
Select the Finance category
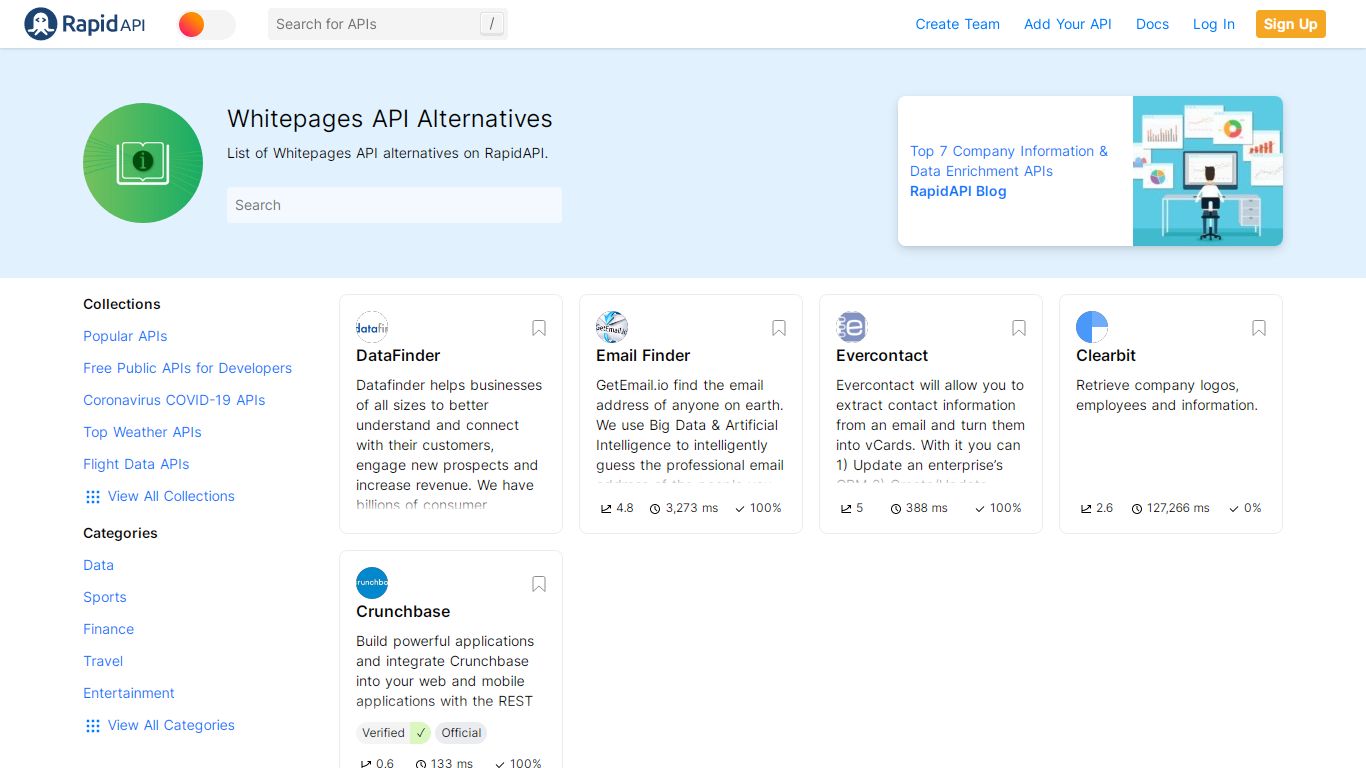point(108,629)
